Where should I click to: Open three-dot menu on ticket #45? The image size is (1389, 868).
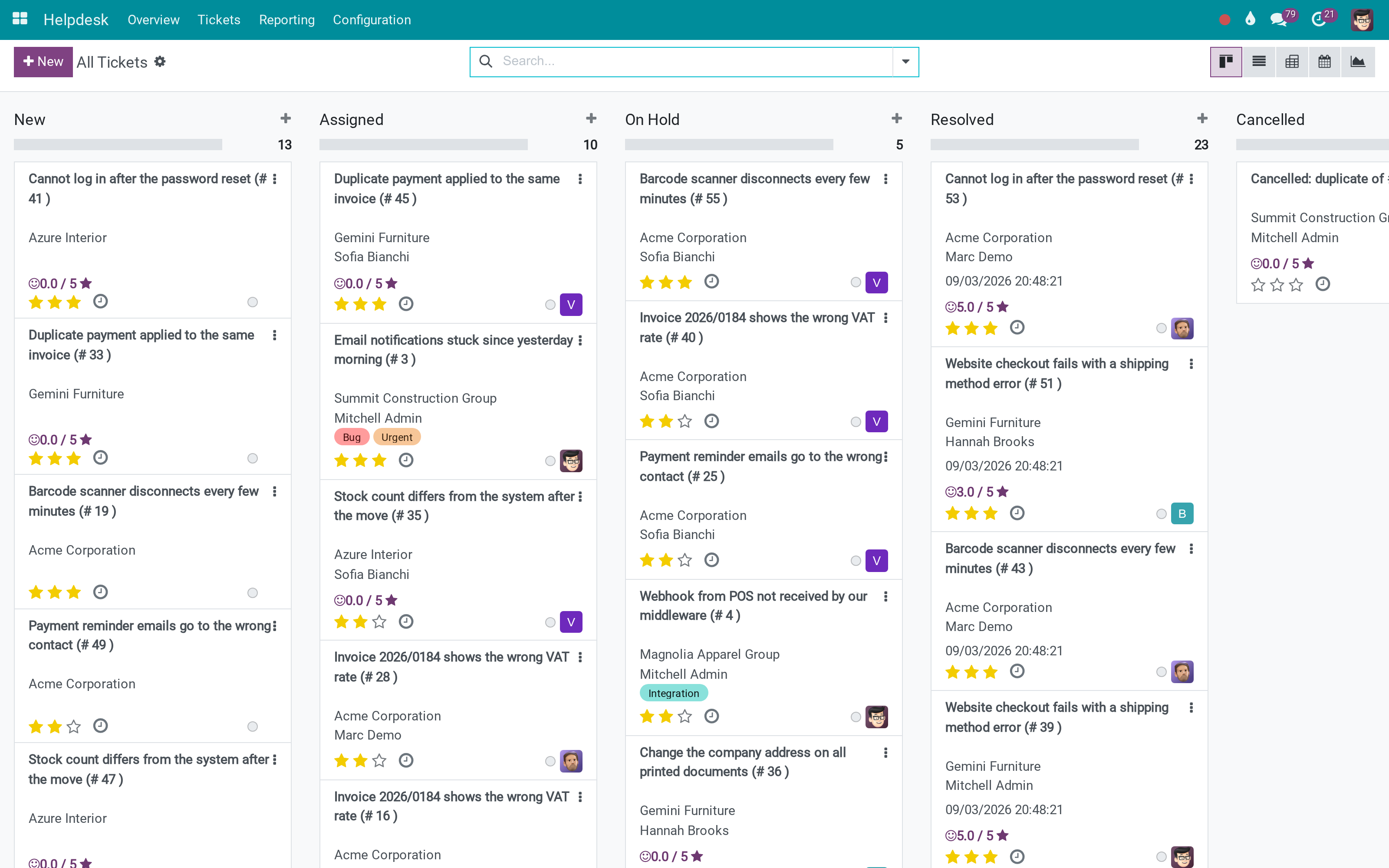pos(580,179)
